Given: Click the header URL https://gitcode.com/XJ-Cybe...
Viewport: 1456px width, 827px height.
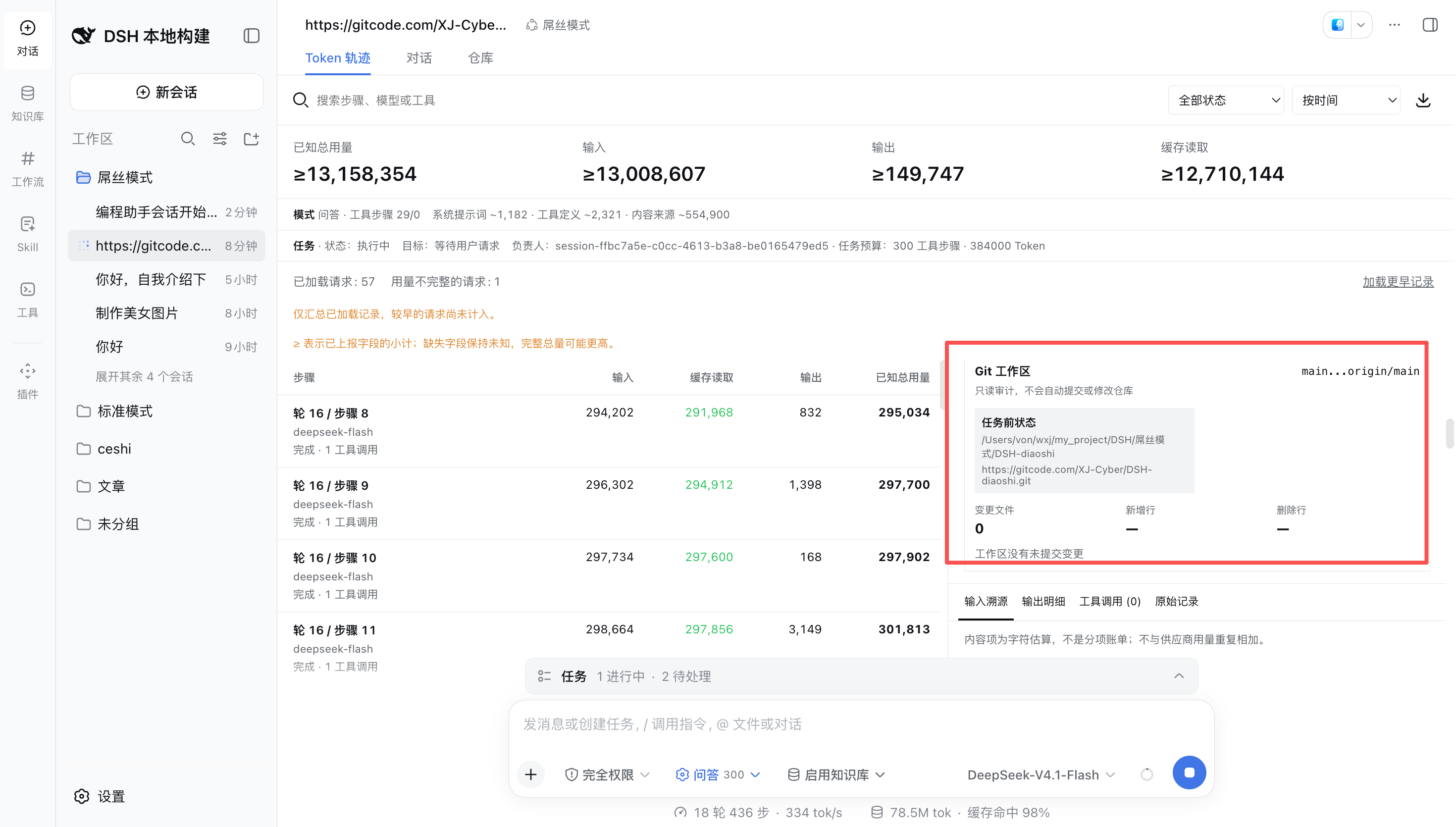Looking at the screenshot, I should point(406,25).
